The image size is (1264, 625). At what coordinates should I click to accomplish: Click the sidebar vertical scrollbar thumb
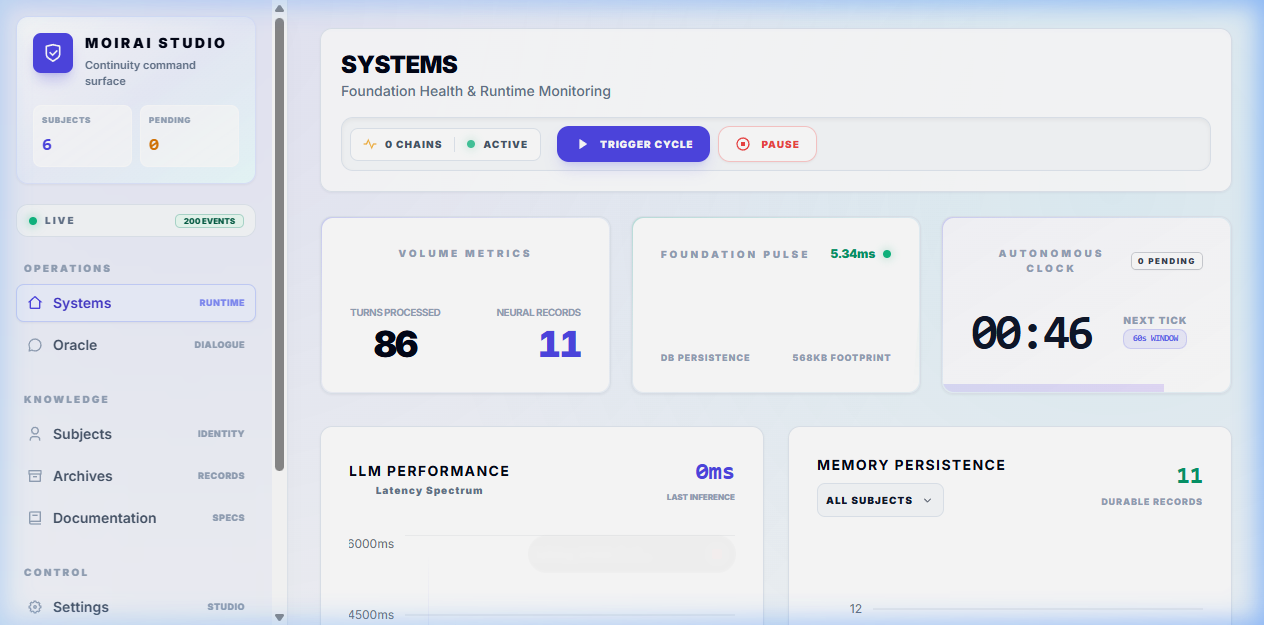point(279,244)
